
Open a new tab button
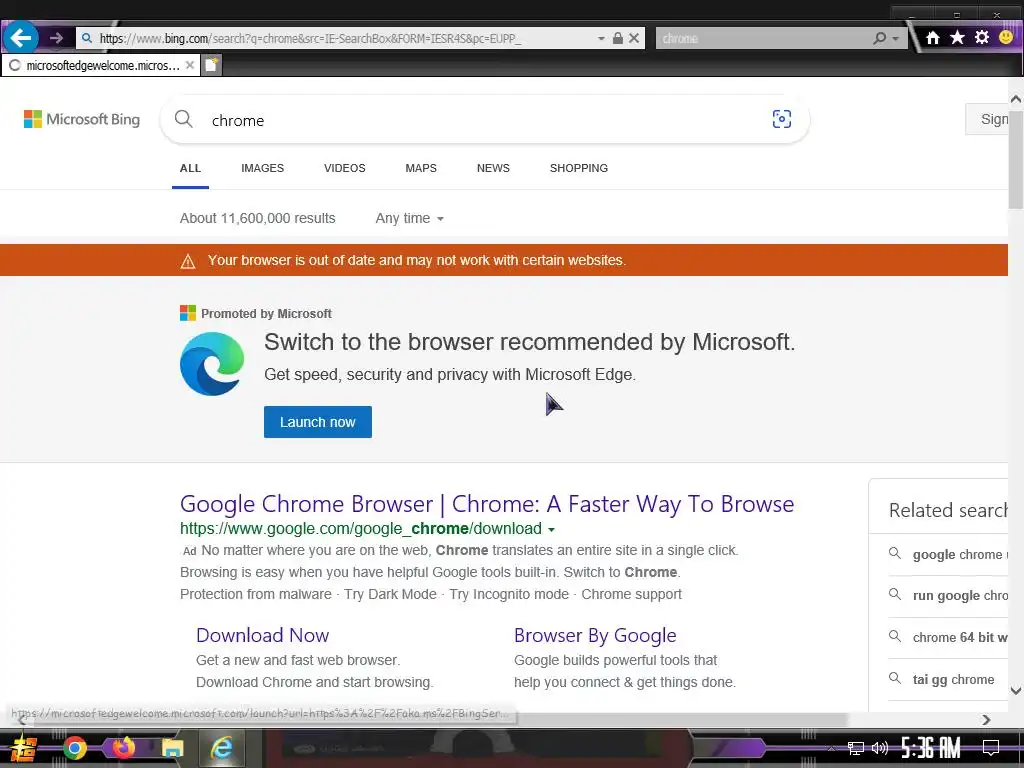(x=211, y=65)
